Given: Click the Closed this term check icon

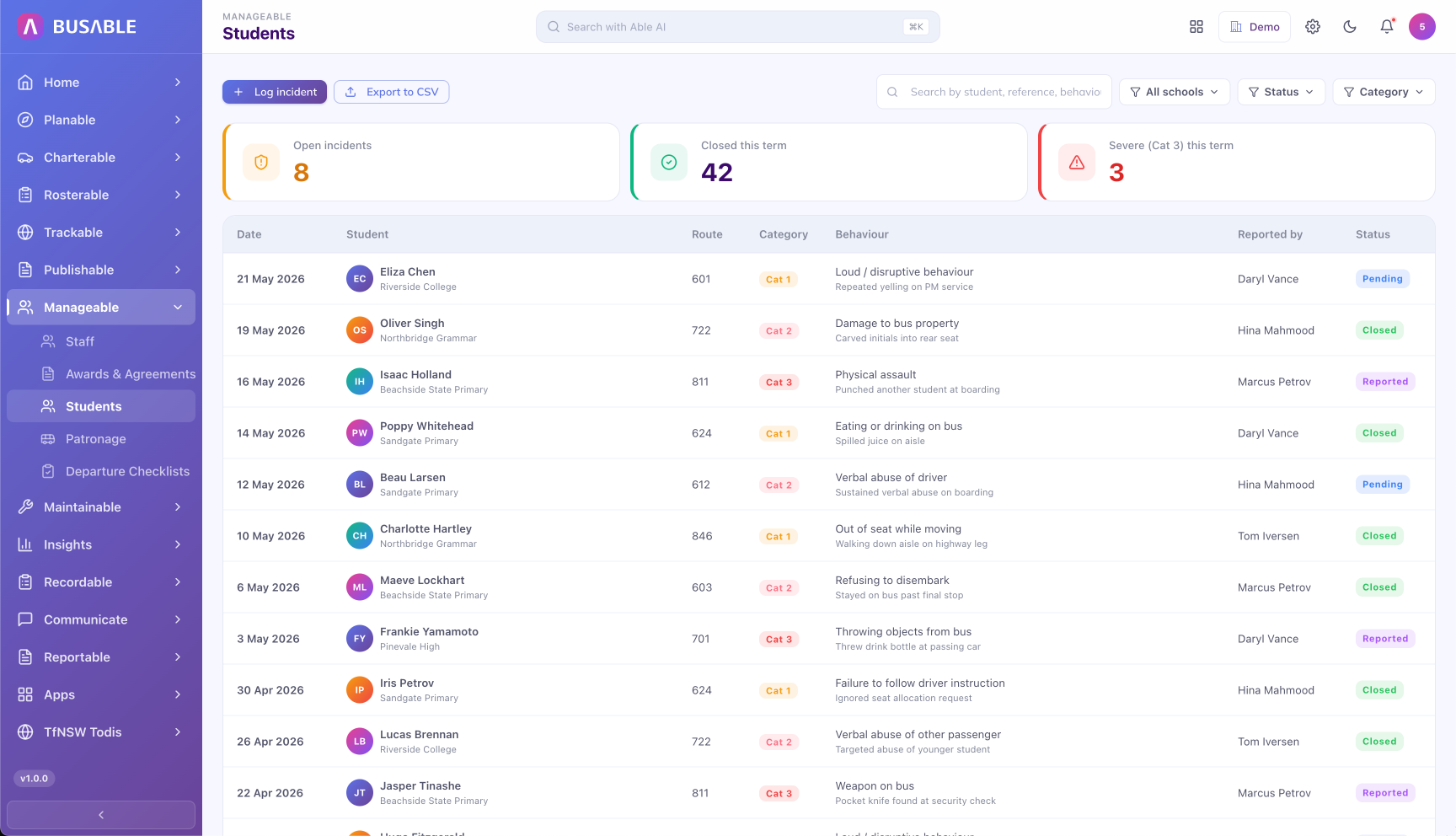Looking at the screenshot, I should 669,163.
